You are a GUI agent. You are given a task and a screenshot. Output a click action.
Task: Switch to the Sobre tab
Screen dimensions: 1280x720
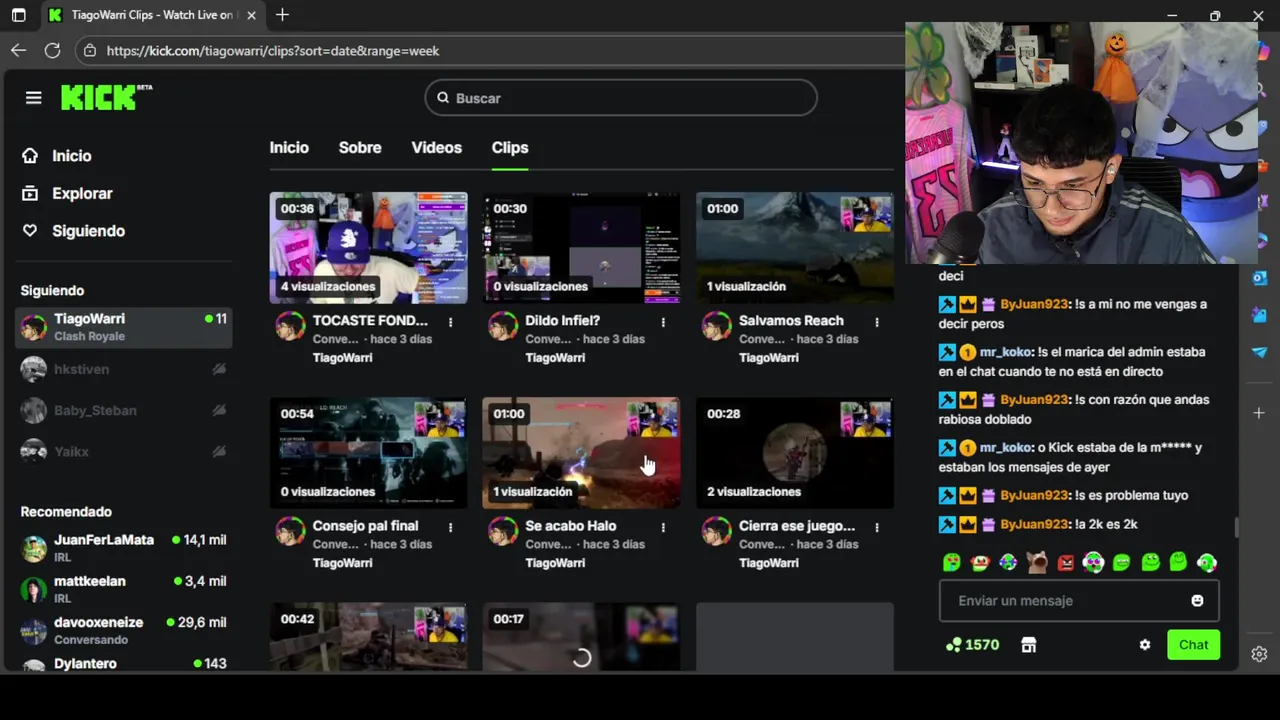coord(360,148)
